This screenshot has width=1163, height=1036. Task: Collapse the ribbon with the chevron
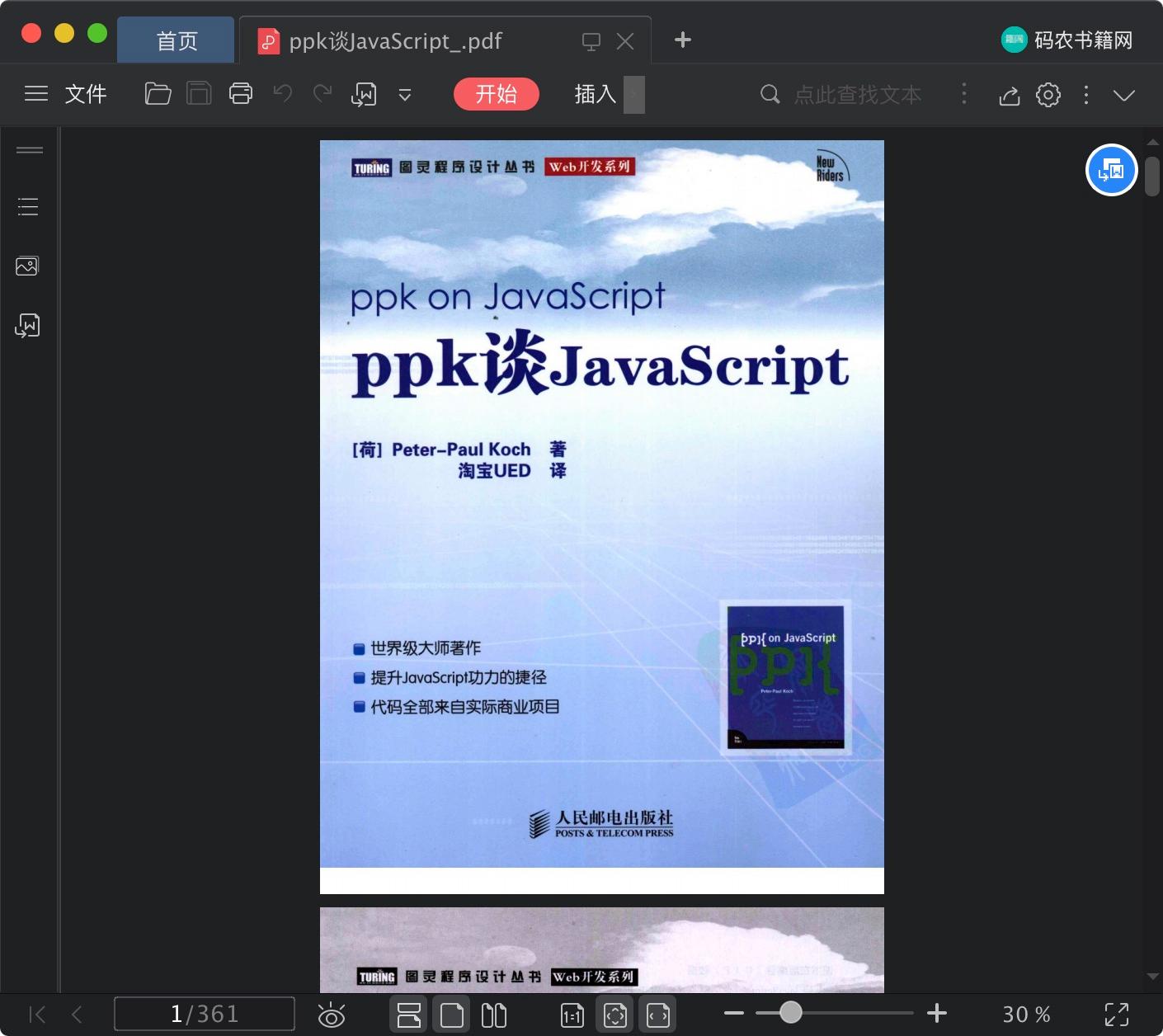pyautogui.click(x=1123, y=95)
